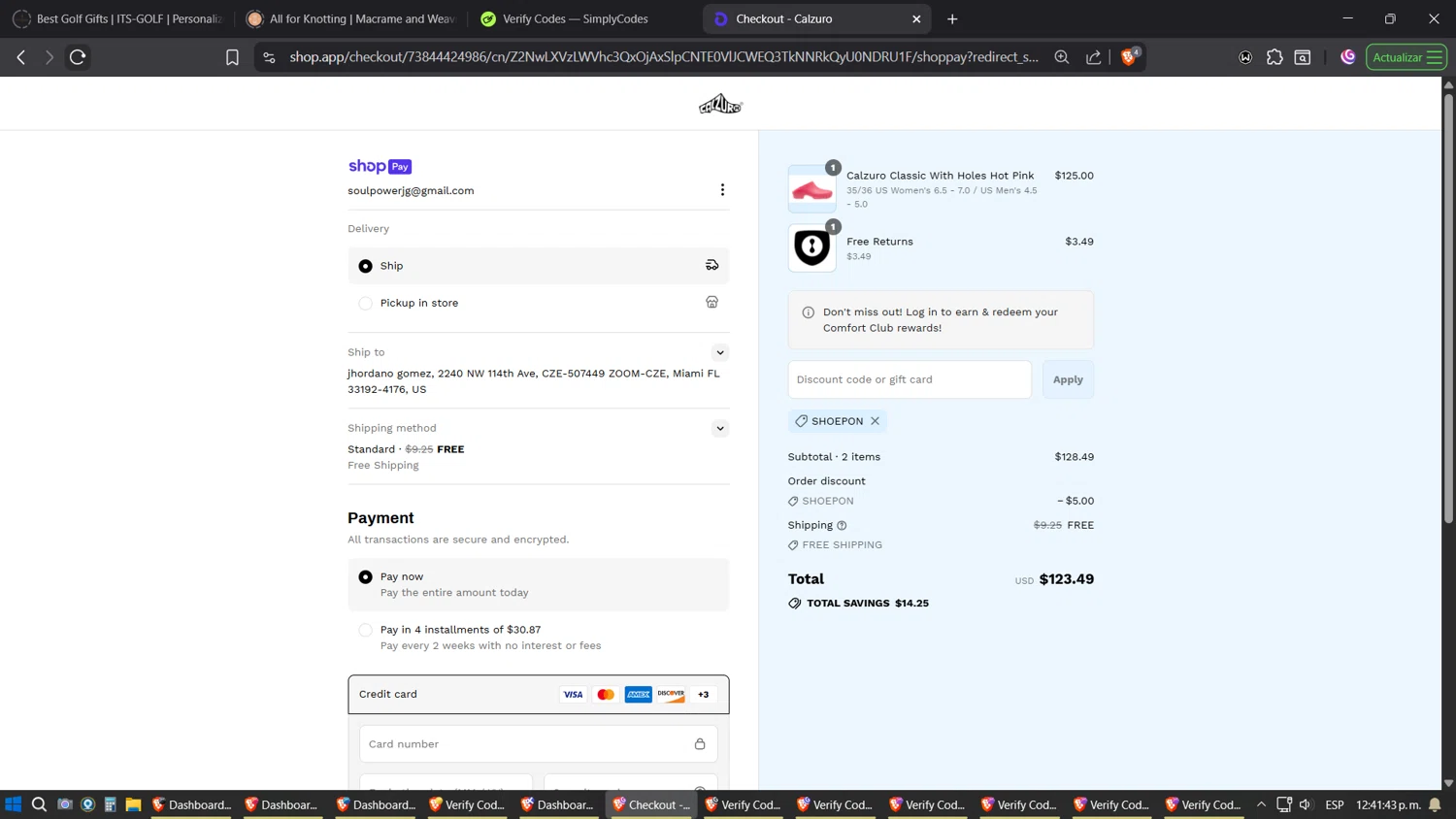Screen dimensions: 1456x819
Task: Remove the SHOEPON discount code
Action: pos(876,421)
